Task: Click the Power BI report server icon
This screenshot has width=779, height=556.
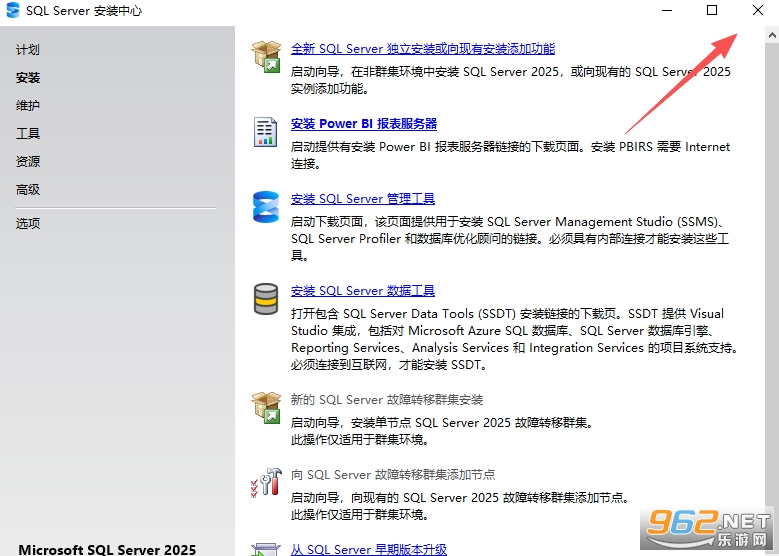Action: (x=265, y=132)
